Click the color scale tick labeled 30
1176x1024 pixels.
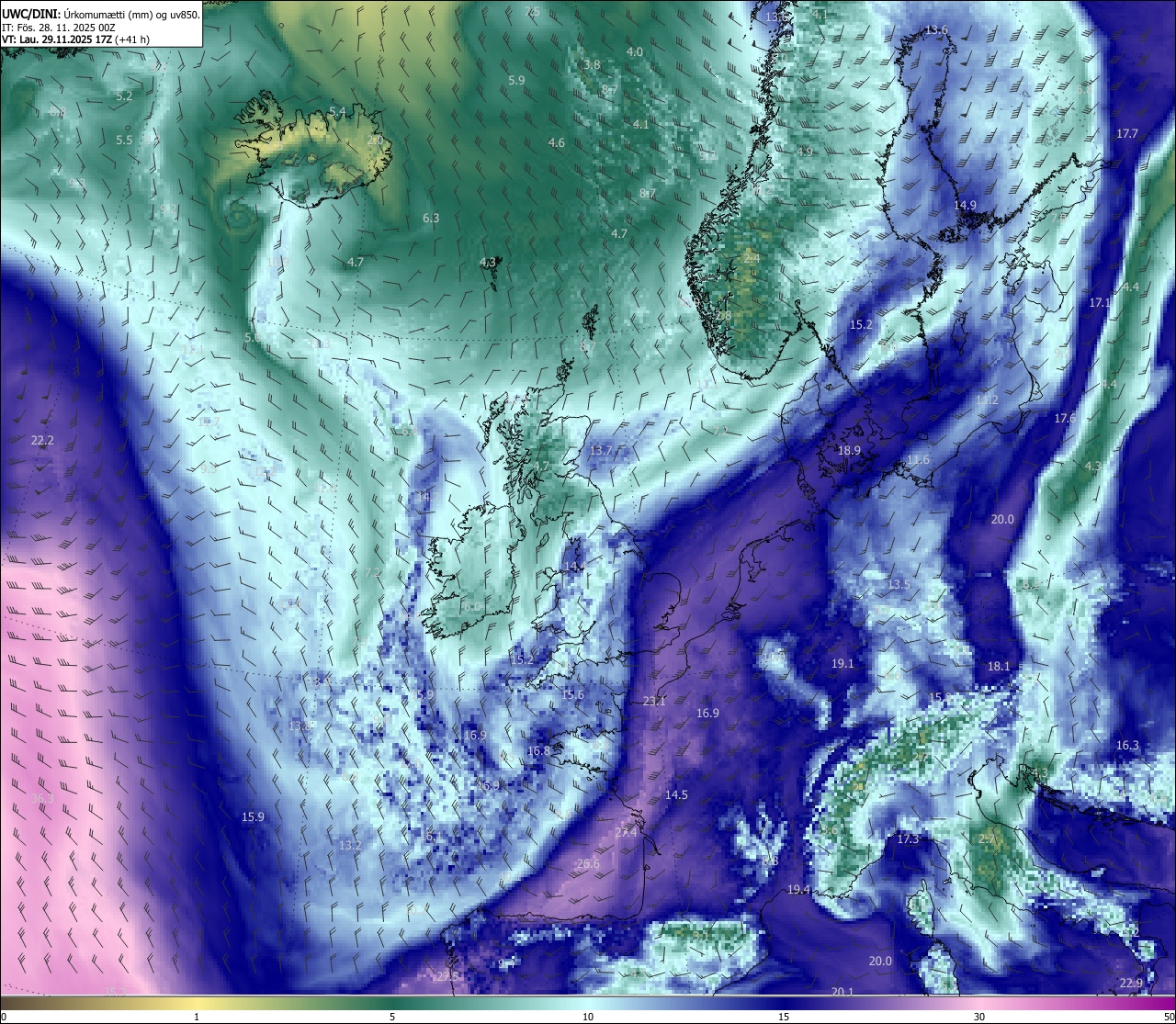(x=979, y=1017)
